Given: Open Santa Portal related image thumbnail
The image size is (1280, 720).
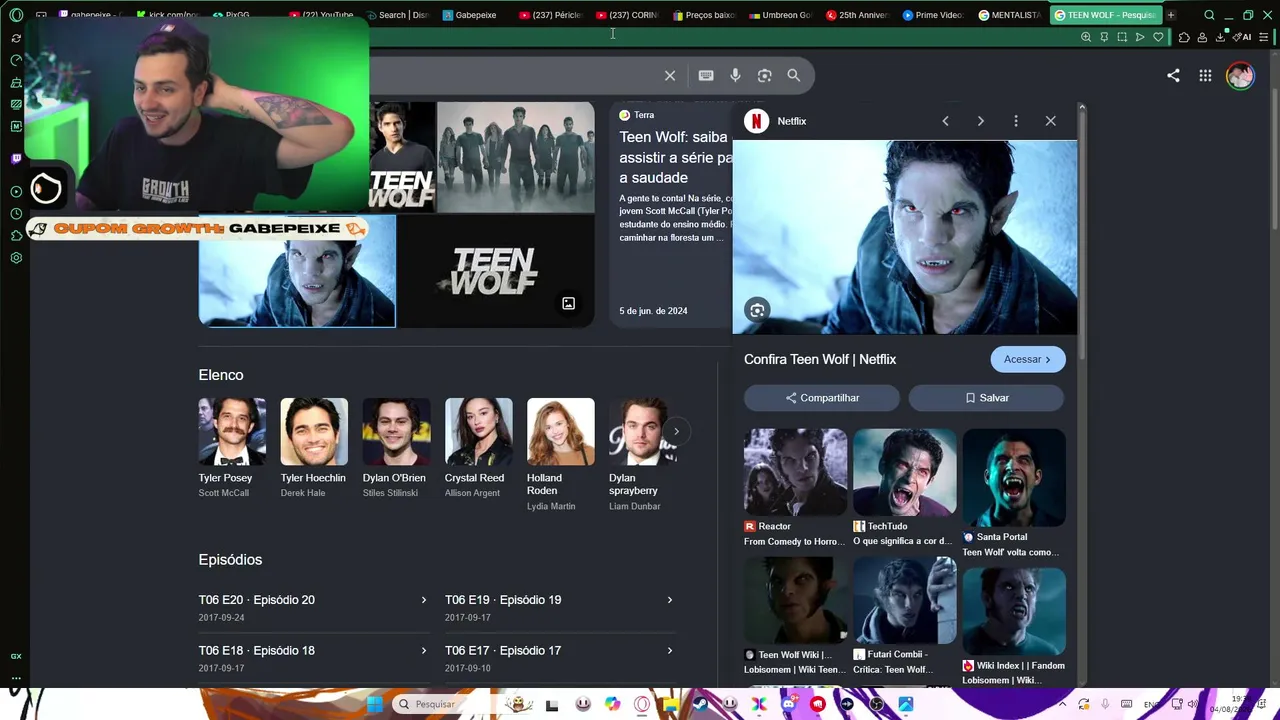Looking at the screenshot, I should pos(1014,478).
